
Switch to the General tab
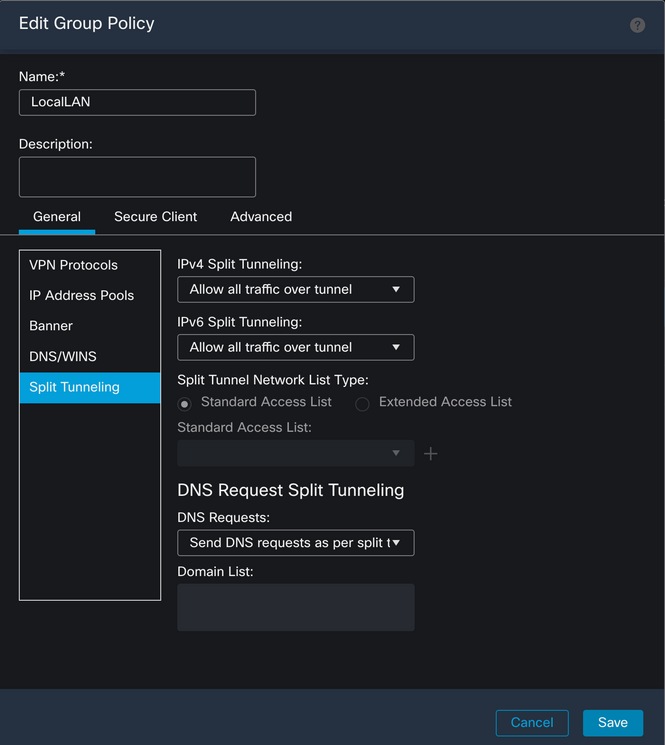(57, 216)
